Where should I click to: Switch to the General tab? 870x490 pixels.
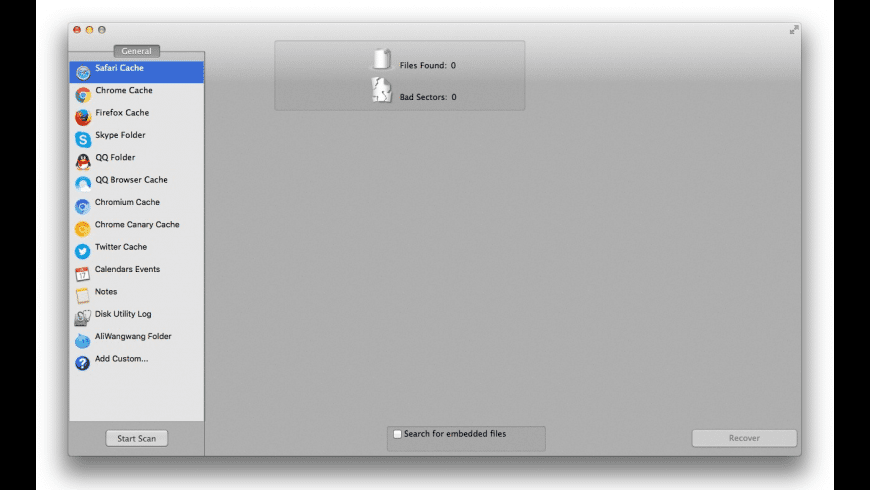point(136,51)
